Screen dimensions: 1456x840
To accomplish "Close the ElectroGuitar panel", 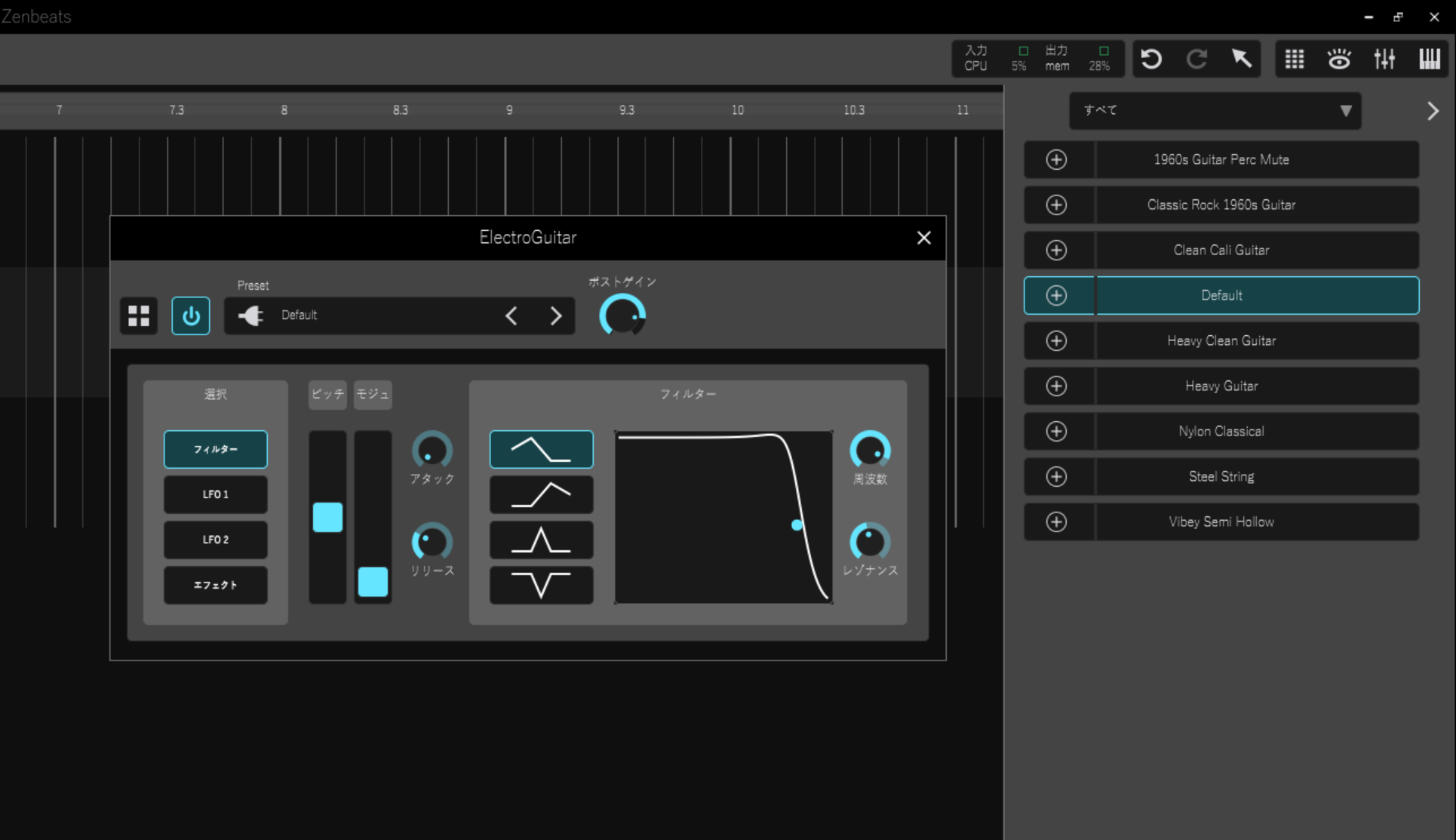I will (923, 238).
